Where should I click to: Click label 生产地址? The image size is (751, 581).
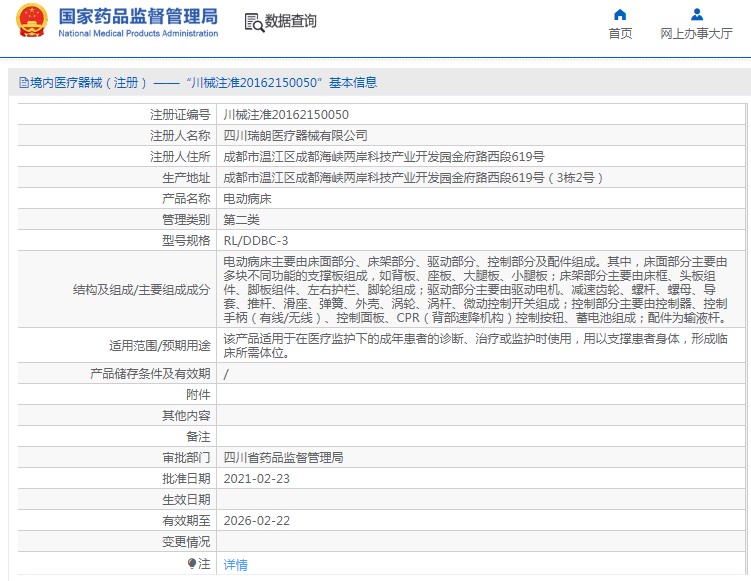click(x=186, y=178)
